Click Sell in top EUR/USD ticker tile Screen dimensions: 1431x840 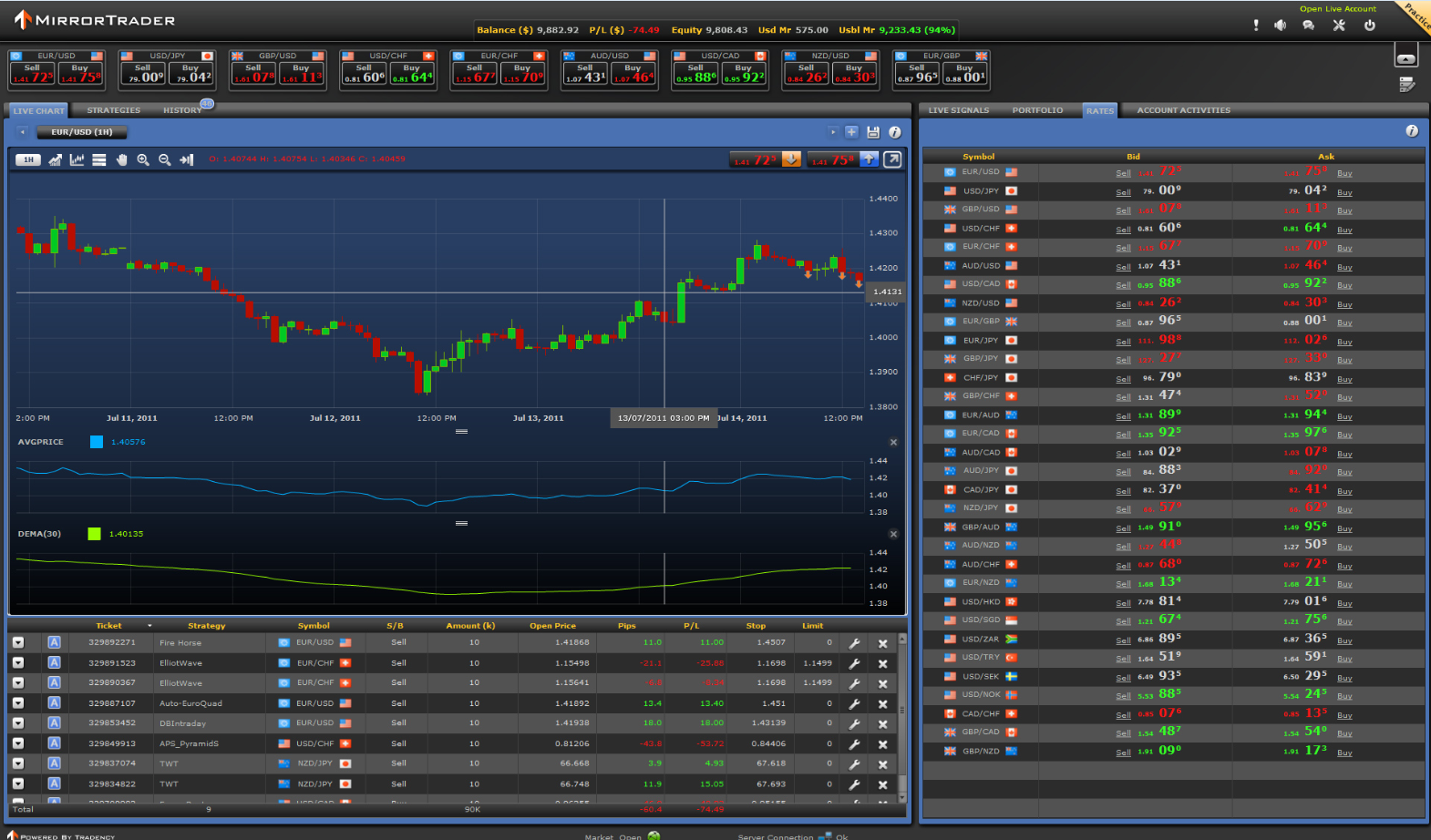[x=32, y=74]
